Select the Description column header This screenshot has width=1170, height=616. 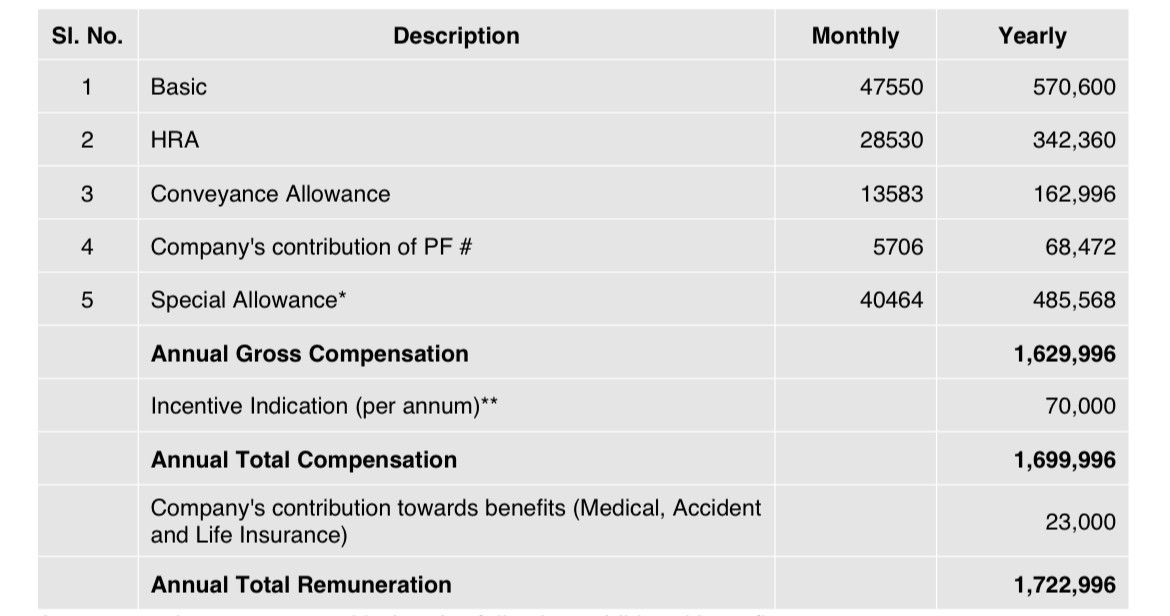click(456, 36)
